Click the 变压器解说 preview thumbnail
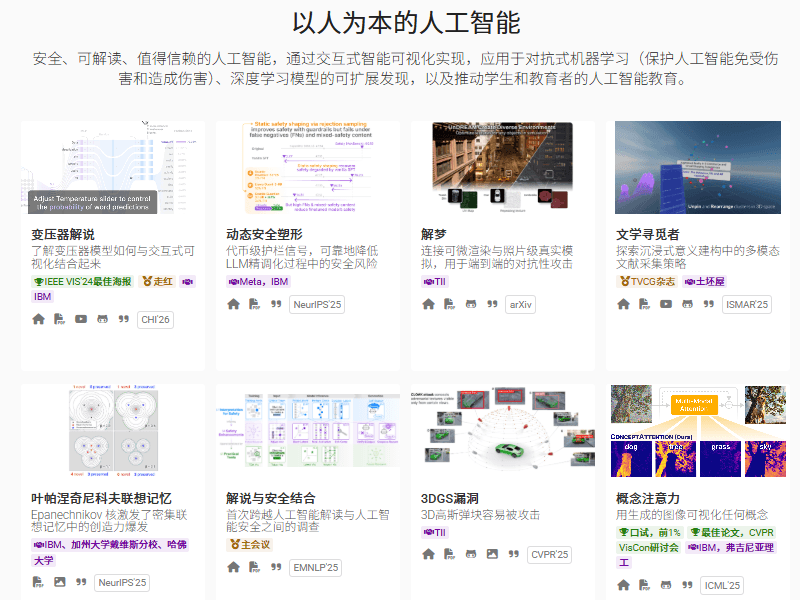 [x=113, y=167]
